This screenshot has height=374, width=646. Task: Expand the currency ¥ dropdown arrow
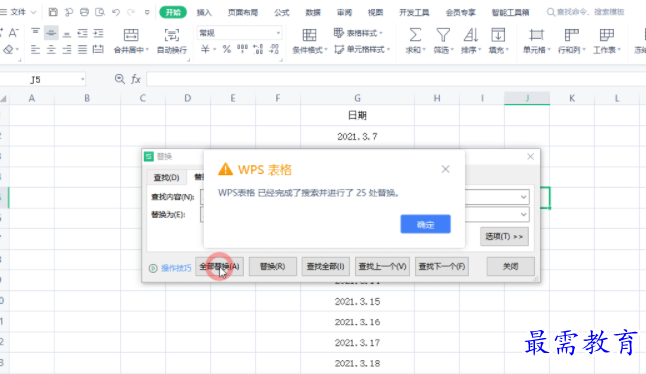tap(215, 50)
